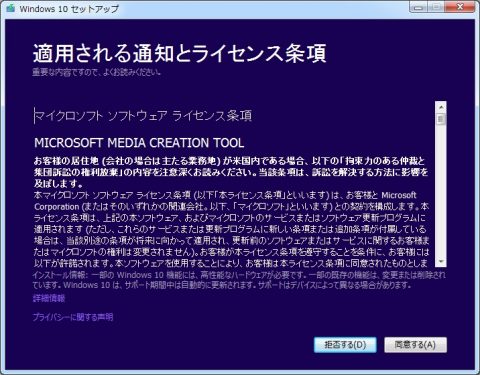Close the Windows 10 セットアップ window
This screenshot has height=375, width=480.
click(x=460, y=7)
